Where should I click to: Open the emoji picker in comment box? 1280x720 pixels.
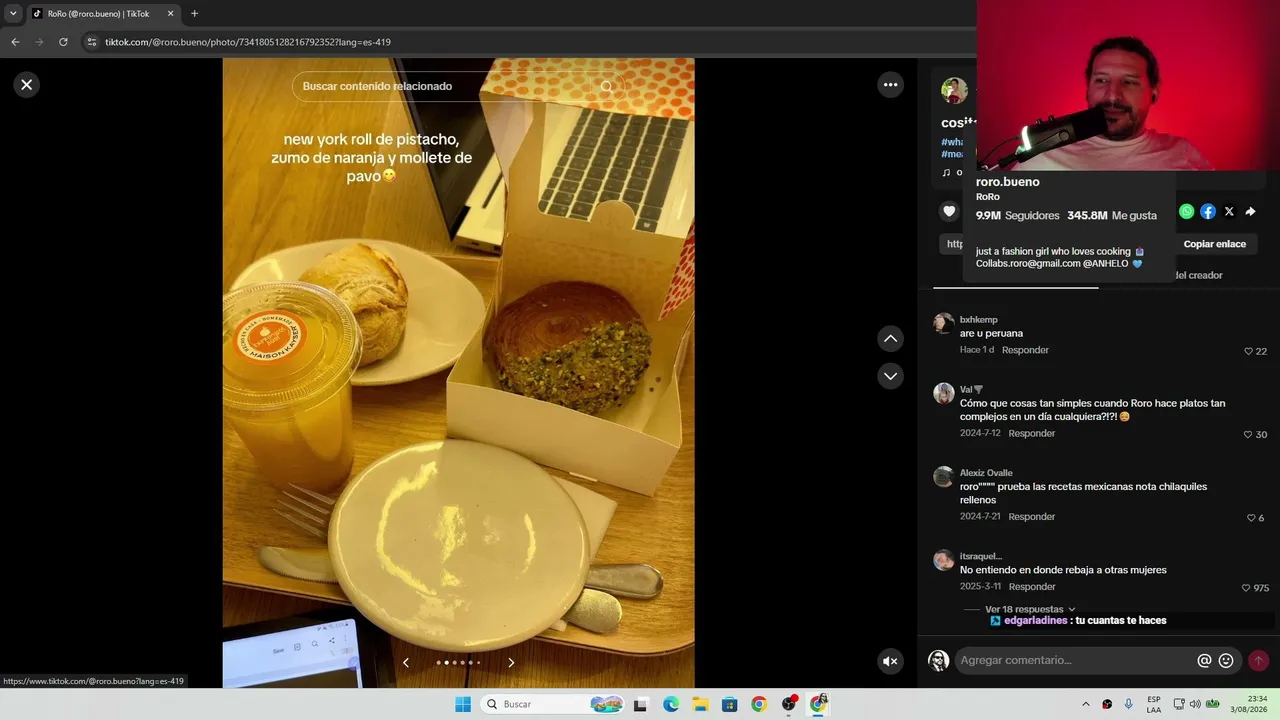(x=1226, y=660)
